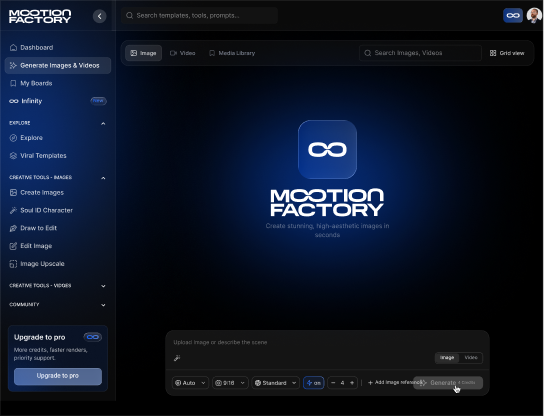The image size is (544, 416).
Task: Expand Creative Tools - Videos section
Action: click(58, 286)
